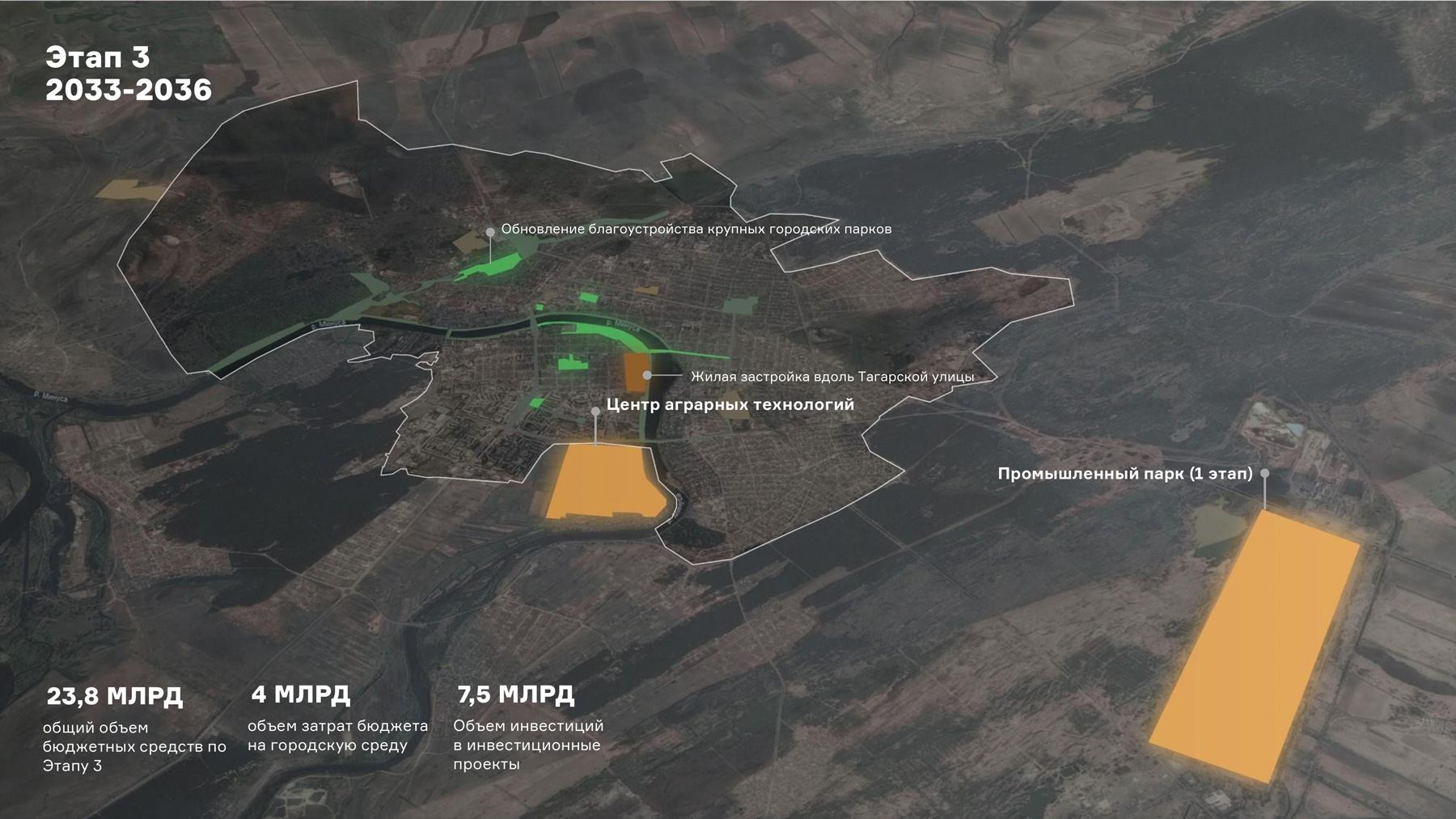Click the 'Этап 3' heading
The image size is (1456, 819).
point(98,57)
